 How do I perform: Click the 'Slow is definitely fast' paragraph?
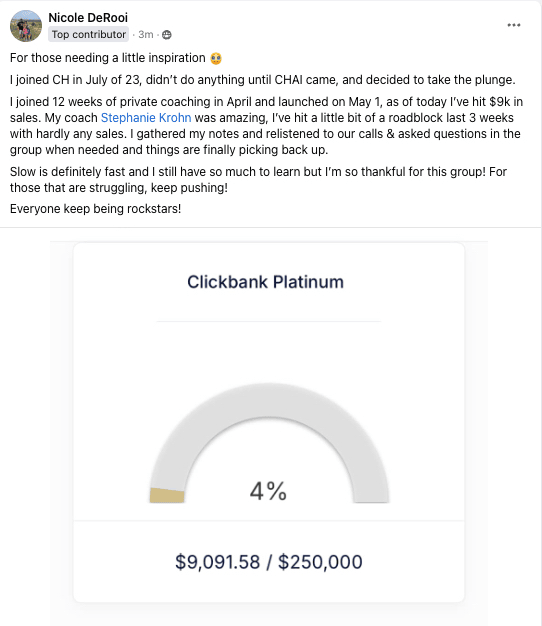(258, 180)
